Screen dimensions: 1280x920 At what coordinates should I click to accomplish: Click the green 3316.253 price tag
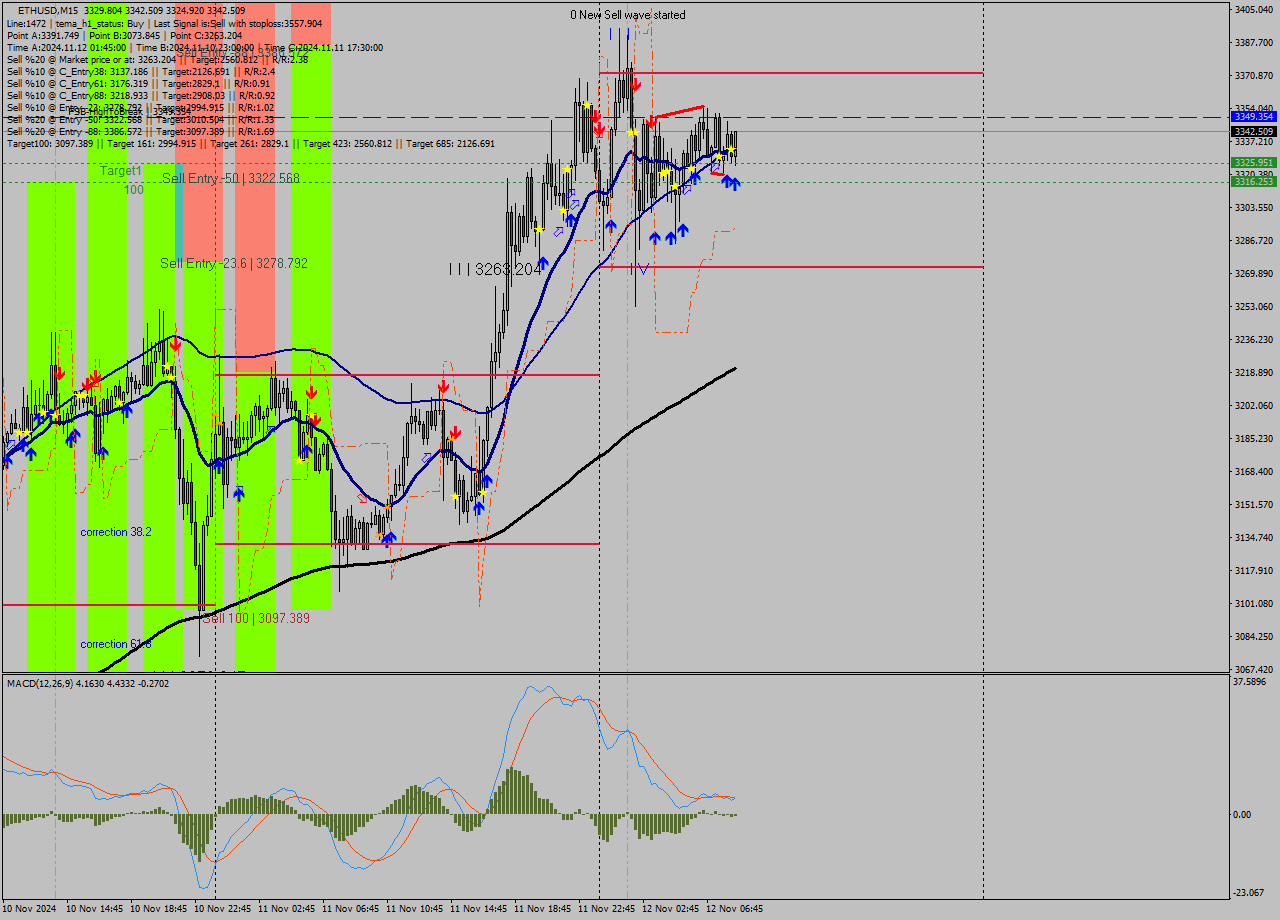[x=1253, y=181]
